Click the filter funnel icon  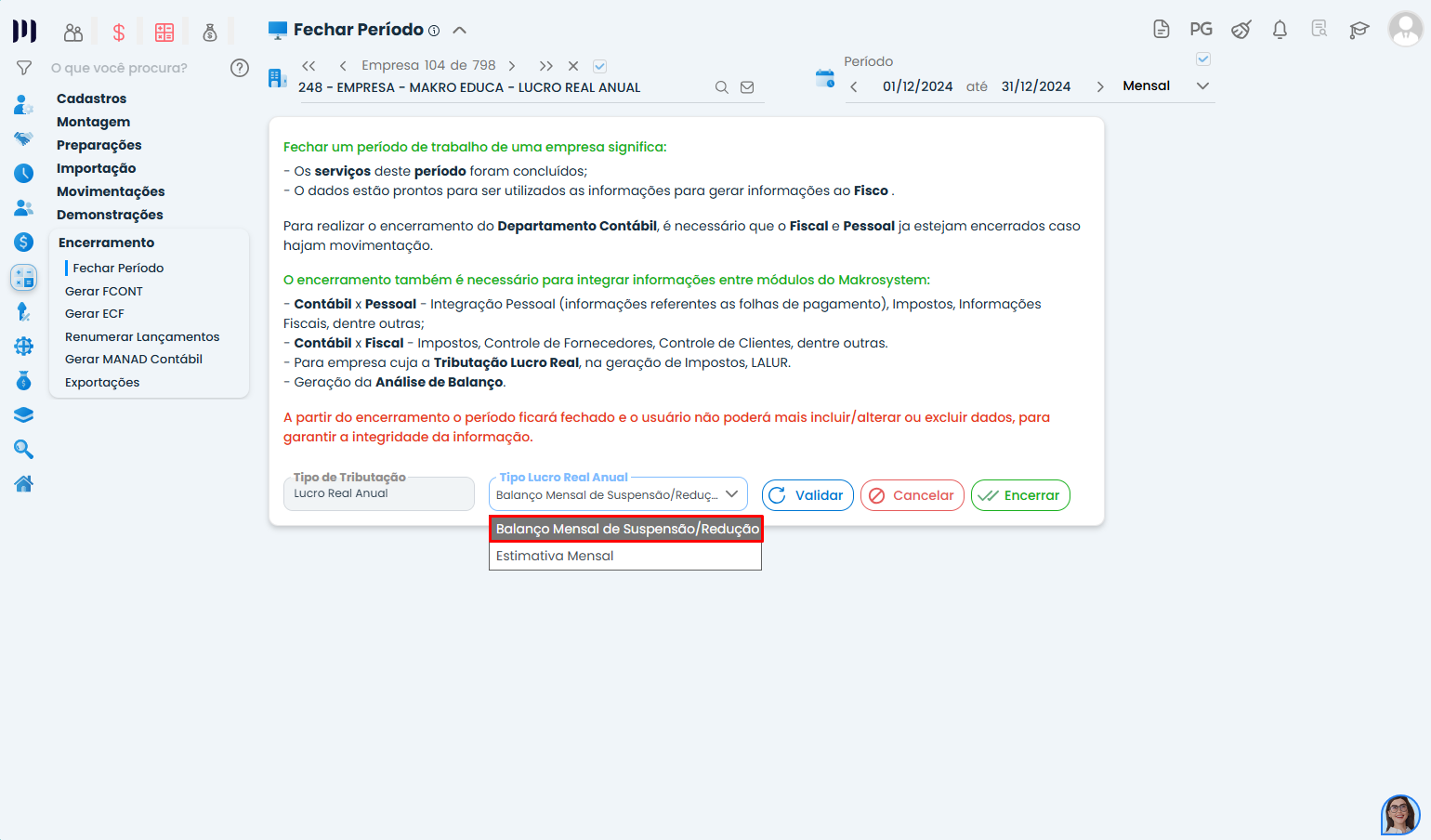point(24,68)
